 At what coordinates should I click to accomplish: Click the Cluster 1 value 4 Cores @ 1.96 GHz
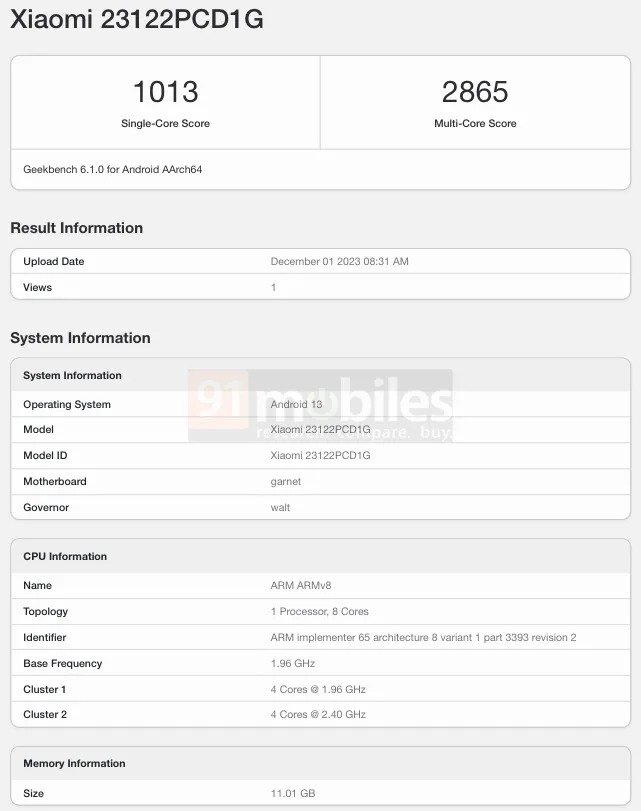318,690
